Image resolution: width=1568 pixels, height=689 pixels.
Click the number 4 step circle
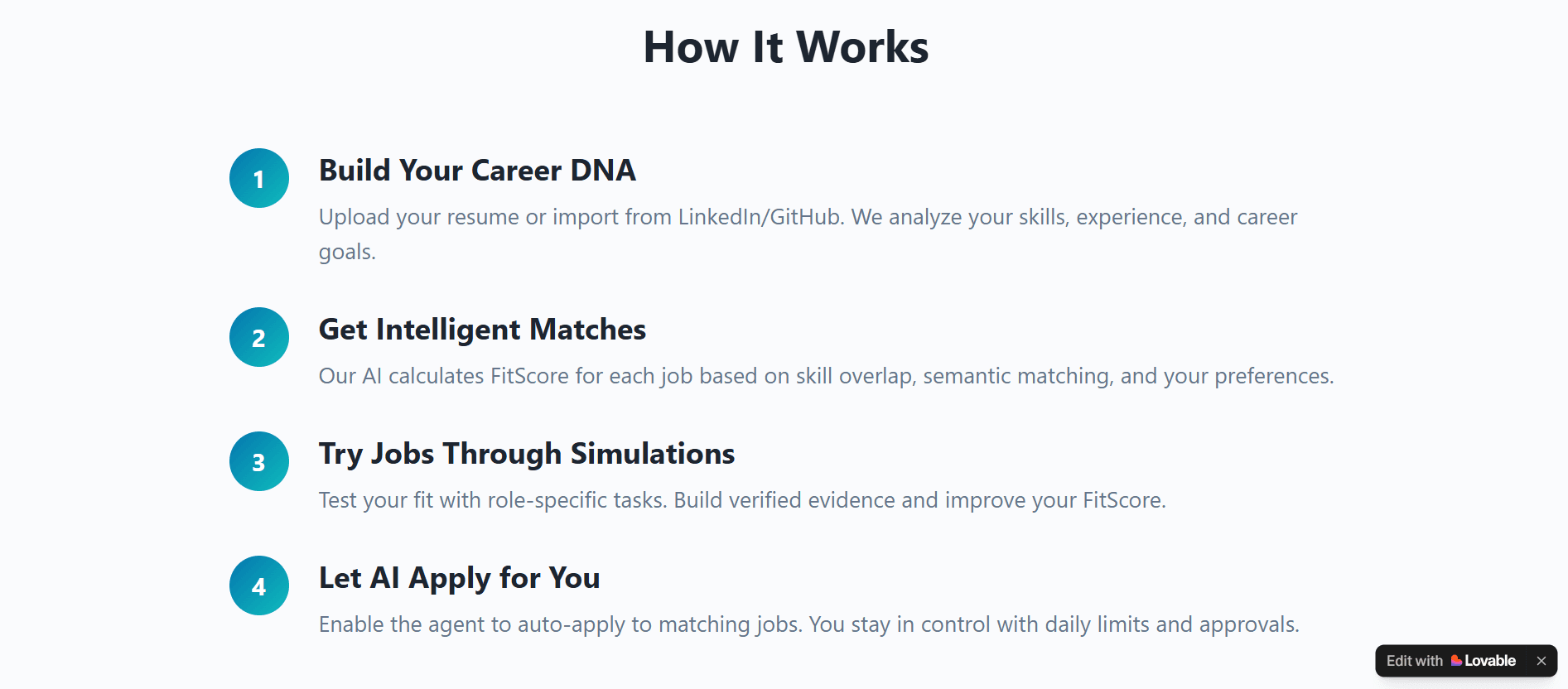[x=259, y=585]
